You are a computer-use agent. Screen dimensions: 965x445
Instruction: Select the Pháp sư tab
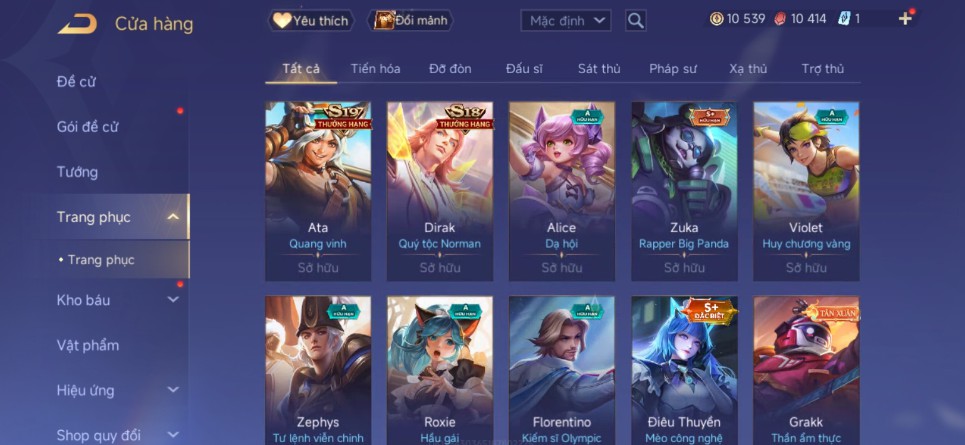pyautogui.click(x=673, y=69)
